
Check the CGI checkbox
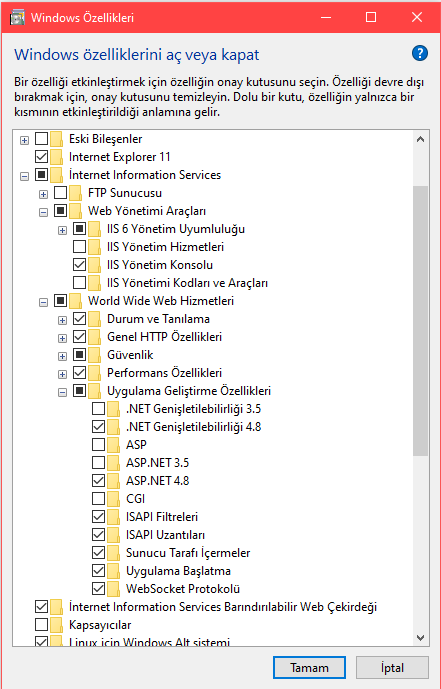tap(98, 499)
